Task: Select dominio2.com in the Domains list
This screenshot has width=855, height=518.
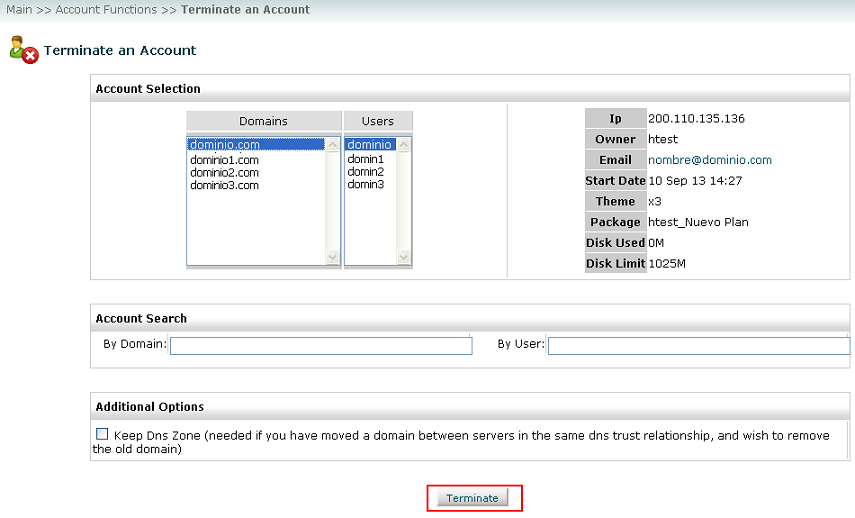Action: point(224,172)
